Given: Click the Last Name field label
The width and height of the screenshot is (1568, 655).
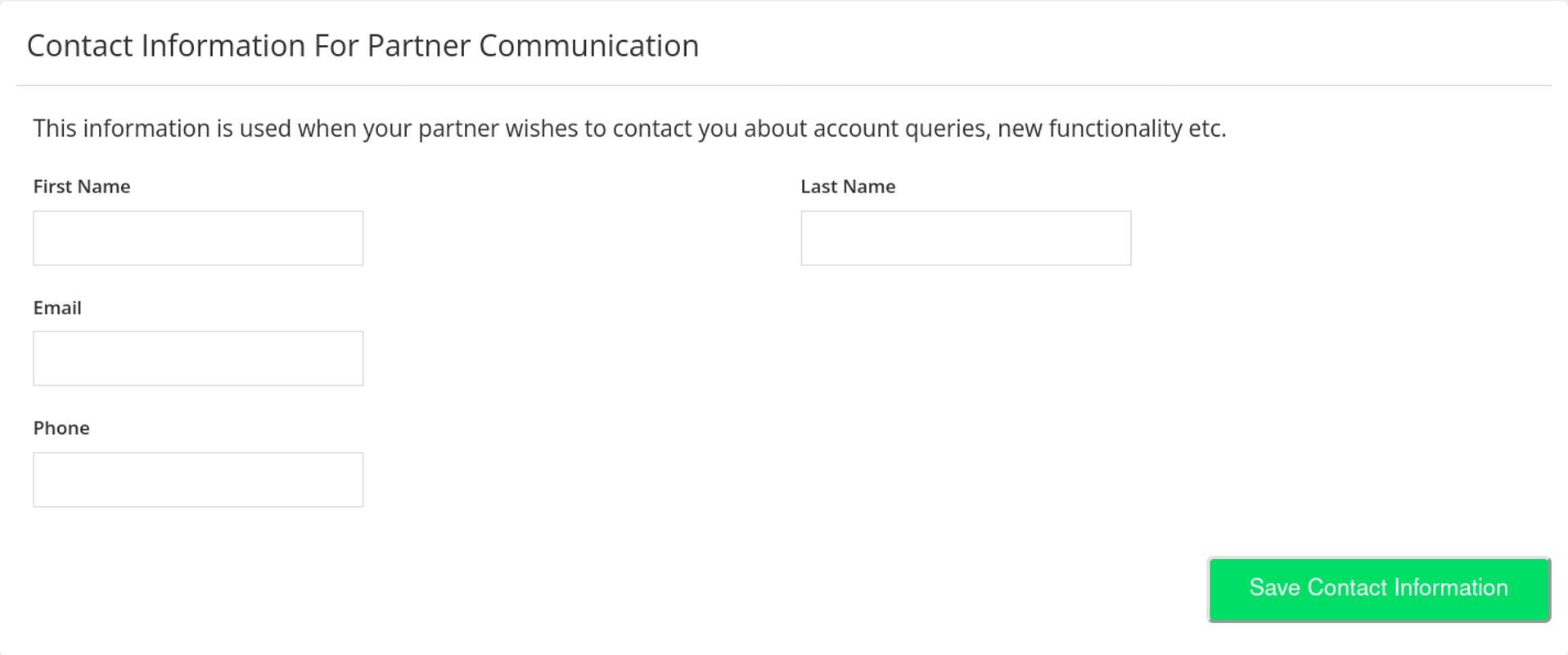Looking at the screenshot, I should pyautogui.click(x=848, y=186).
